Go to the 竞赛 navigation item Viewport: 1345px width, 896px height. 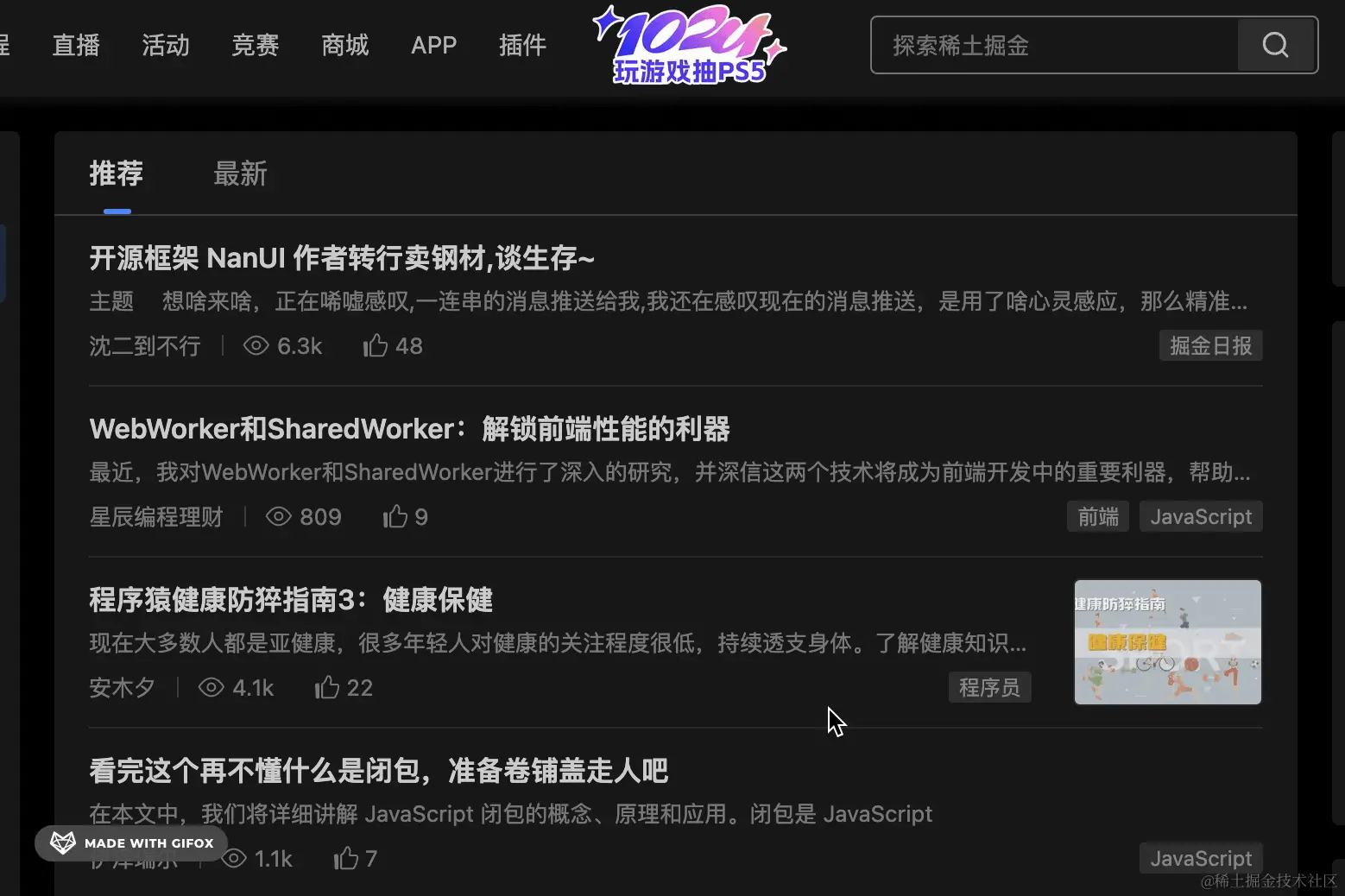256,45
